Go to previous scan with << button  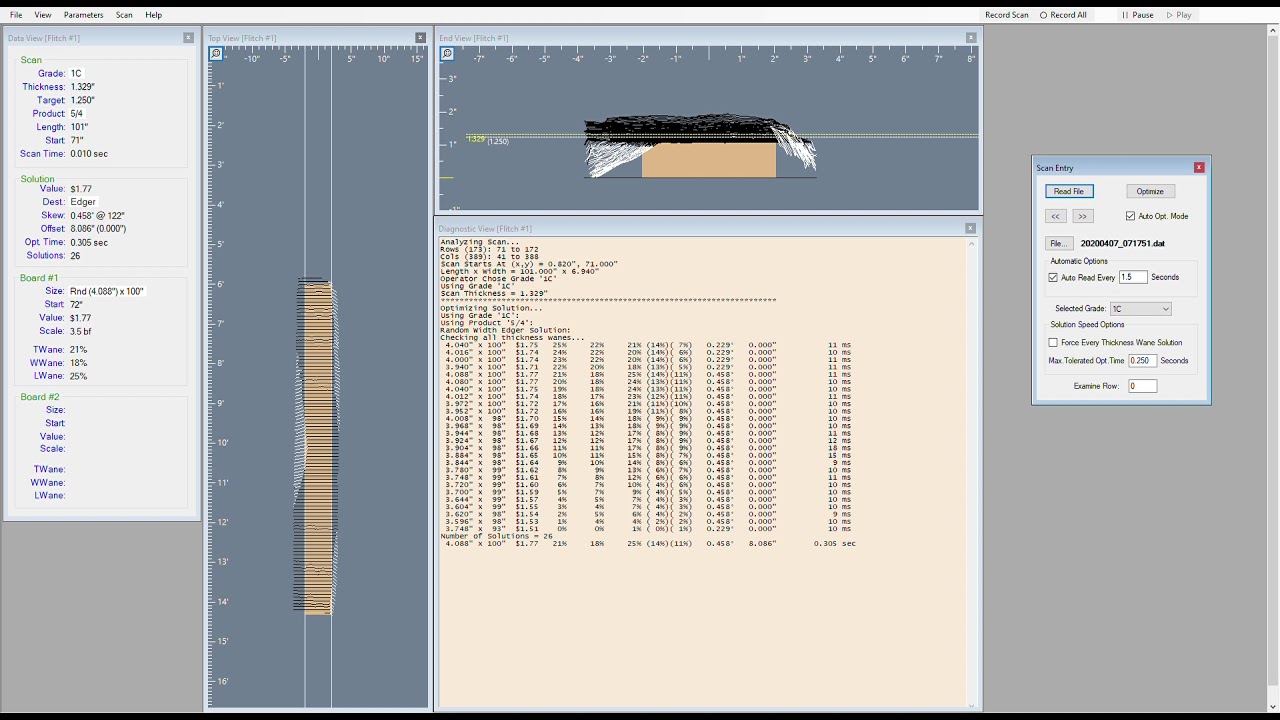pyautogui.click(x=1055, y=216)
